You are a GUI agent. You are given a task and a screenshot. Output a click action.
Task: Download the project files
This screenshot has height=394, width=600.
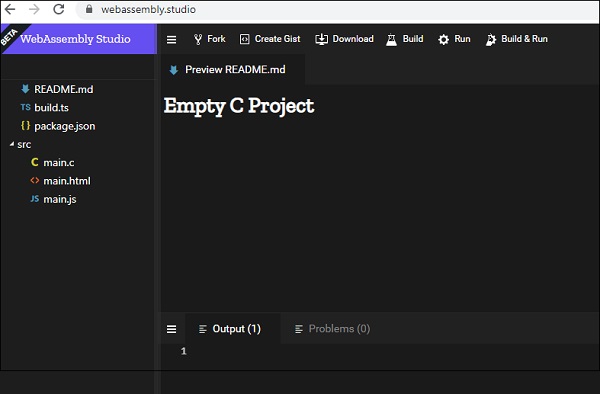coord(344,39)
